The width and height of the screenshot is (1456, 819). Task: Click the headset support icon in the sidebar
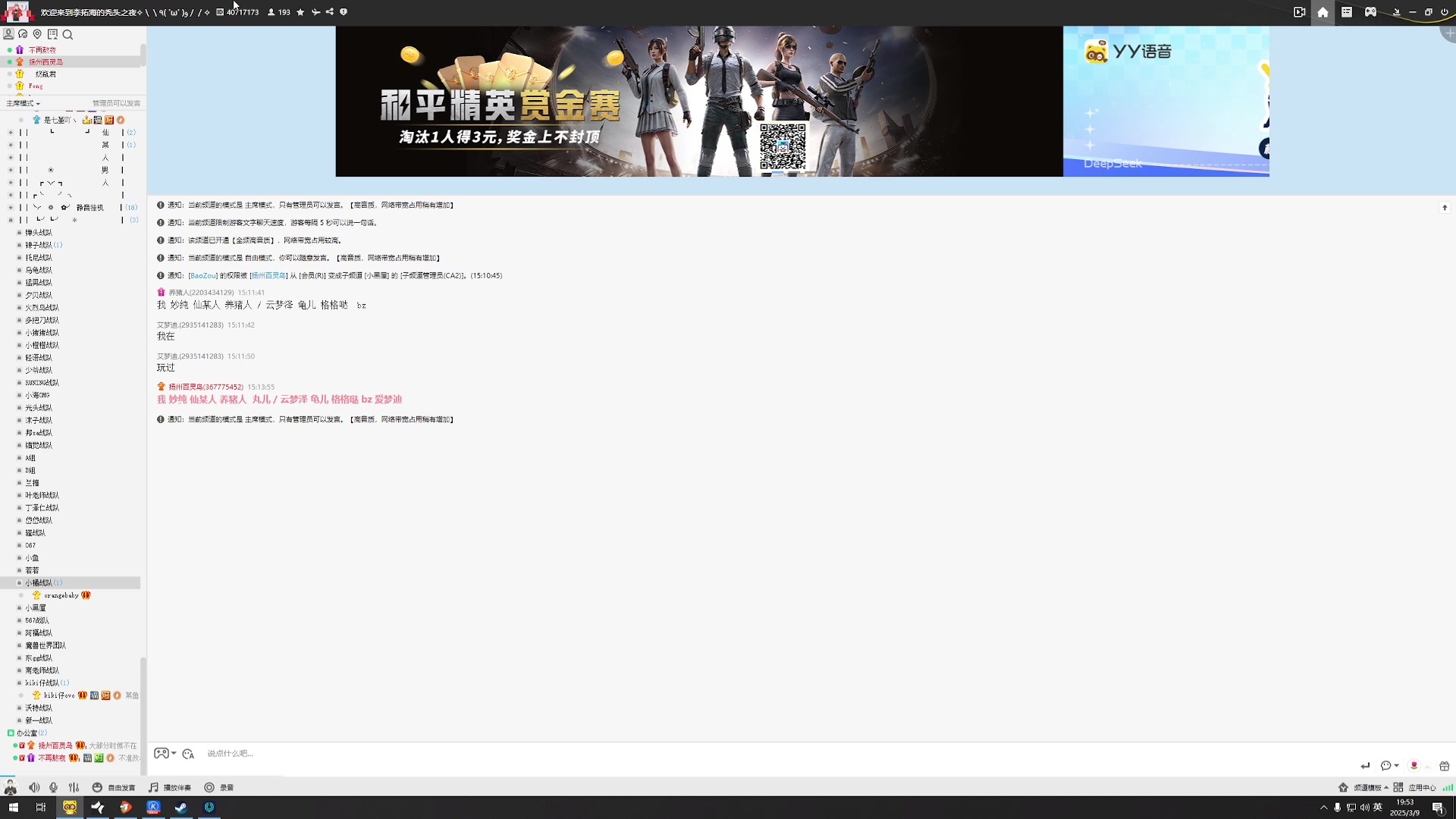[23, 34]
